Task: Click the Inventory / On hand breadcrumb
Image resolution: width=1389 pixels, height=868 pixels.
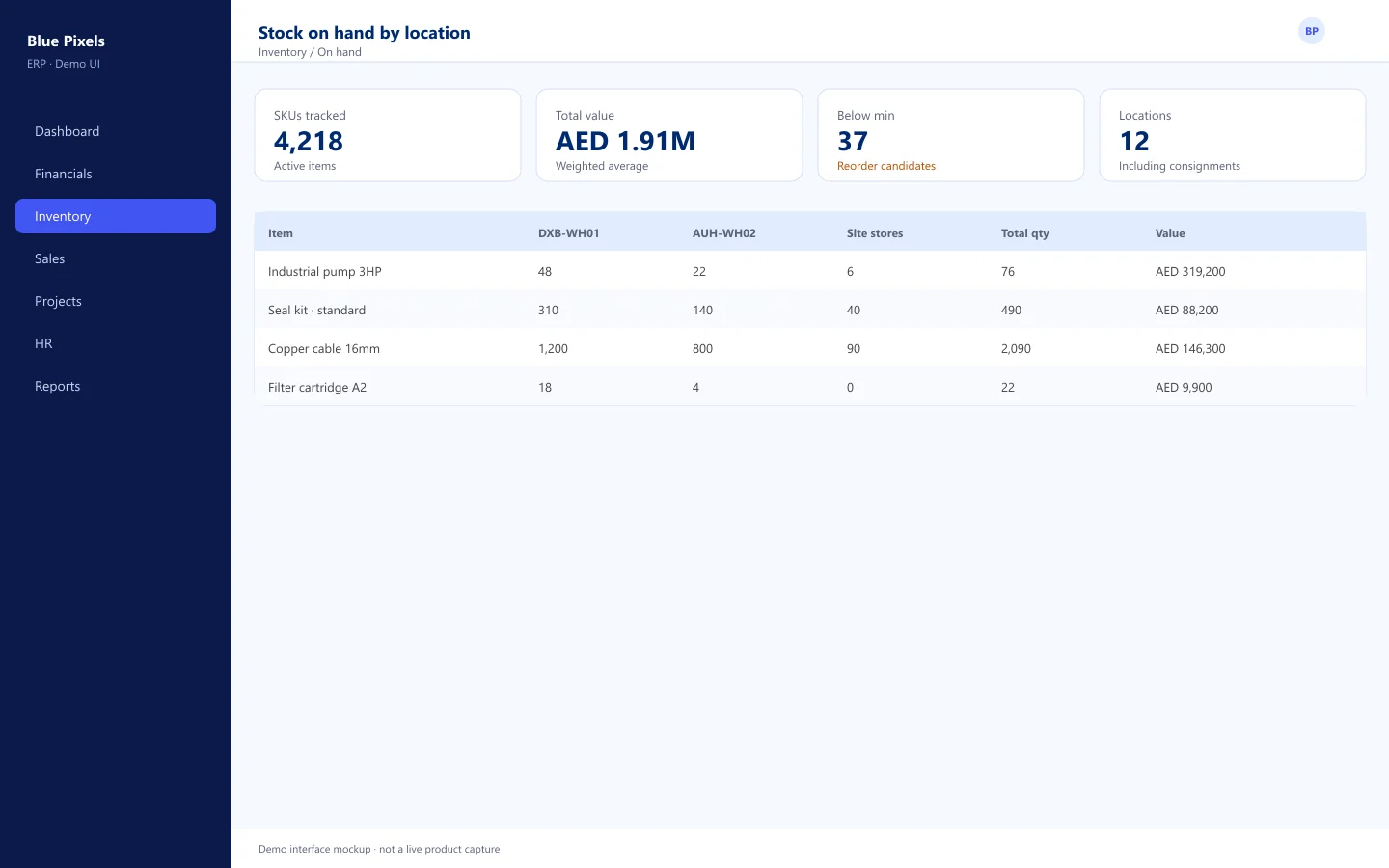Action: click(x=310, y=52)
